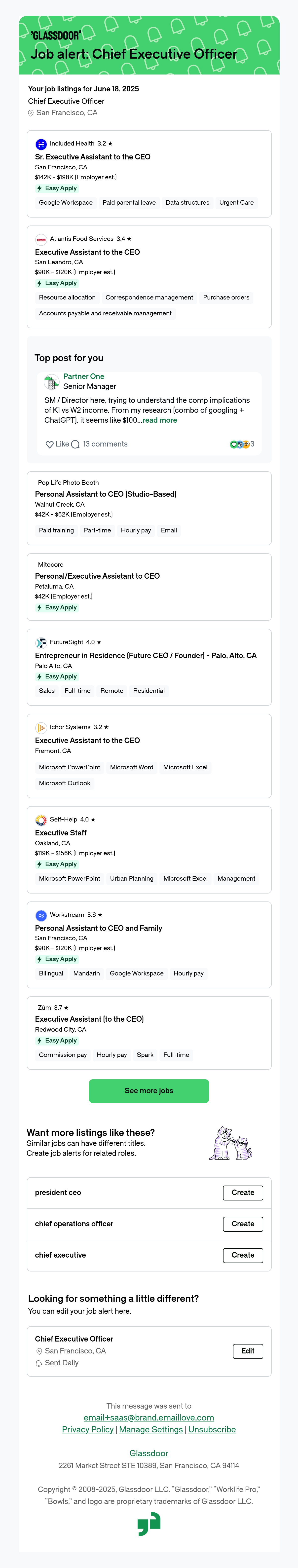Edit the Chief Executive Officer job alert
Viewport: 298px width, 1568px height.
pos(248,1351)
